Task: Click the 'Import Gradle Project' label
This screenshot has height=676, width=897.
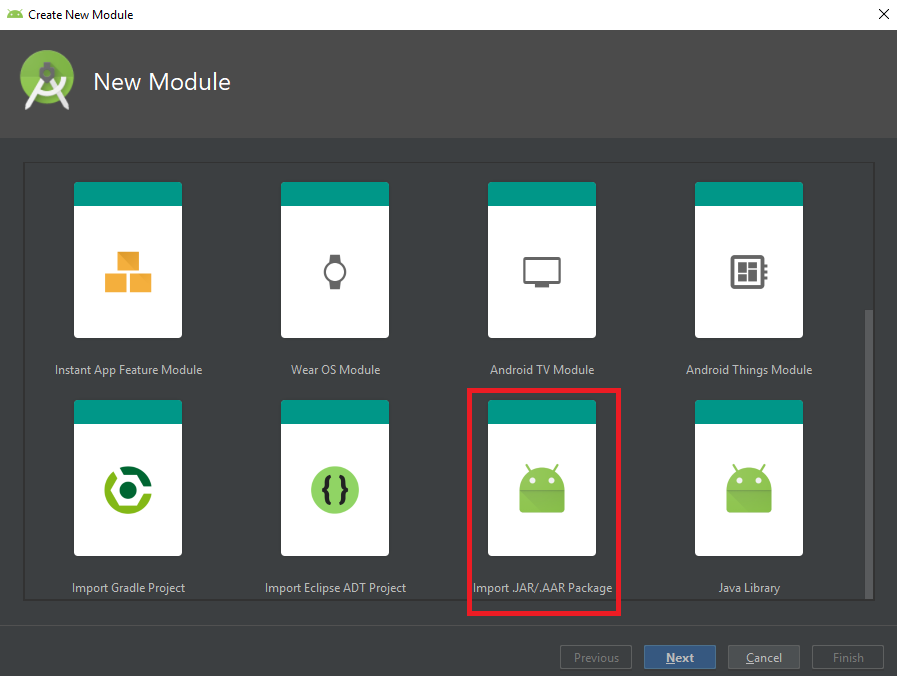Action: pos(129,588)
